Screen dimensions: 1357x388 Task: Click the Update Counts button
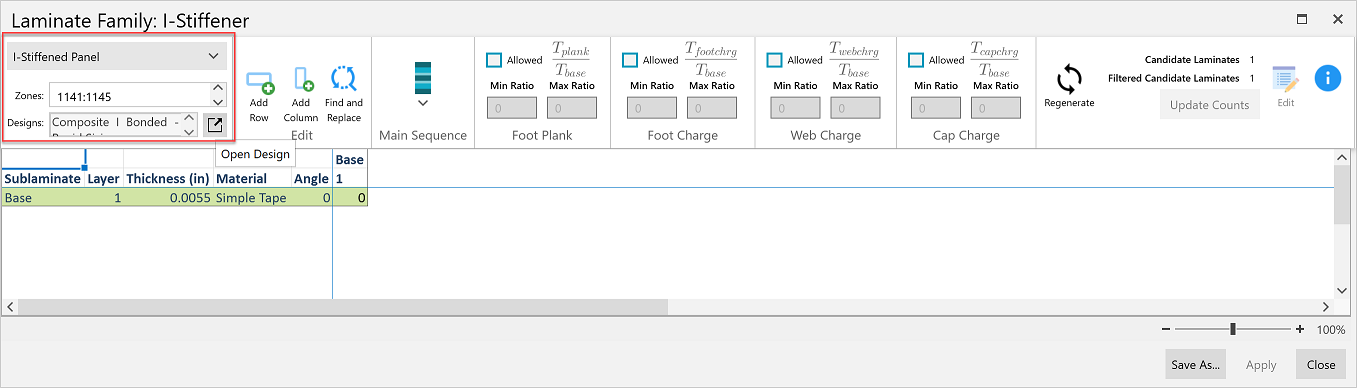click(1210, 104)
